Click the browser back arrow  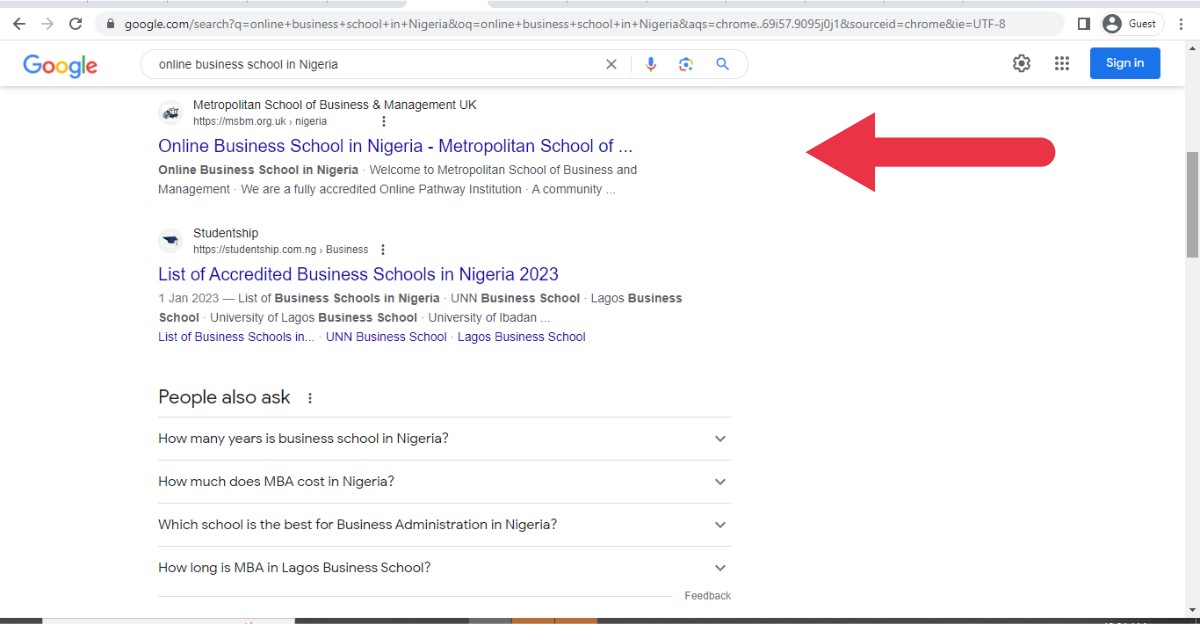pyautogui.click(x=19, y=24)
